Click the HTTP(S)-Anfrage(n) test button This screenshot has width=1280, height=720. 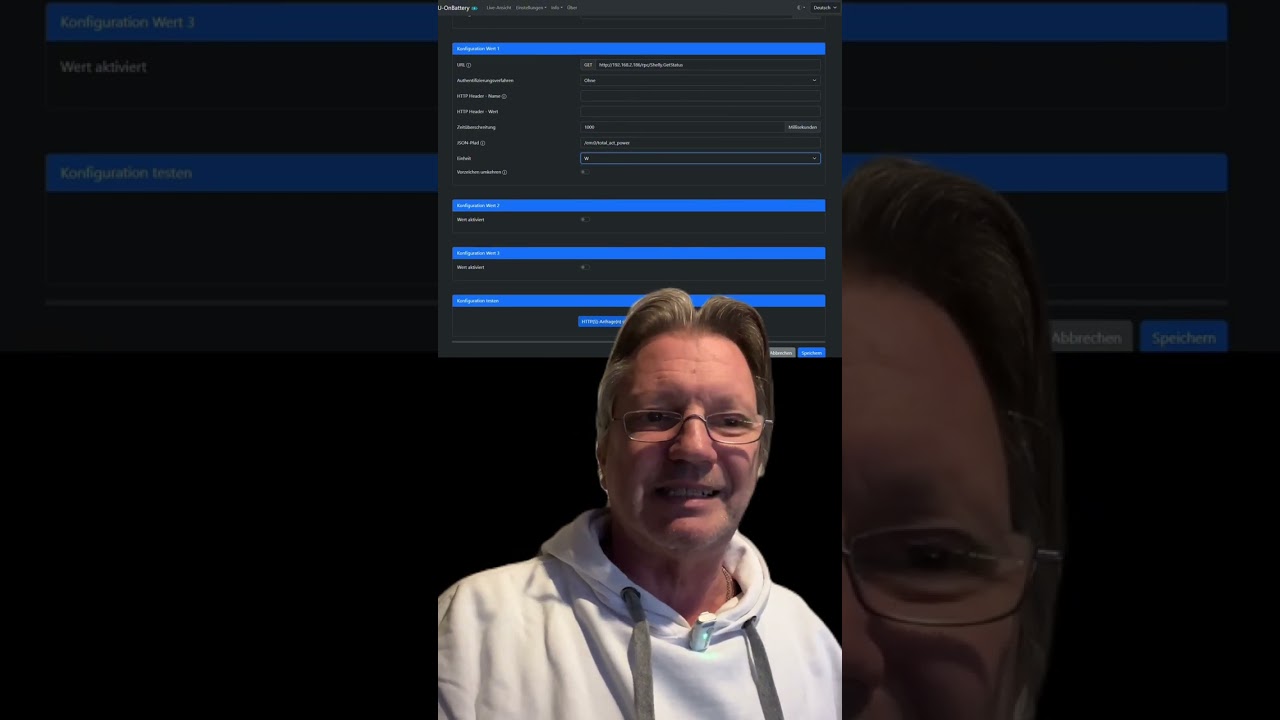[601, 322]
